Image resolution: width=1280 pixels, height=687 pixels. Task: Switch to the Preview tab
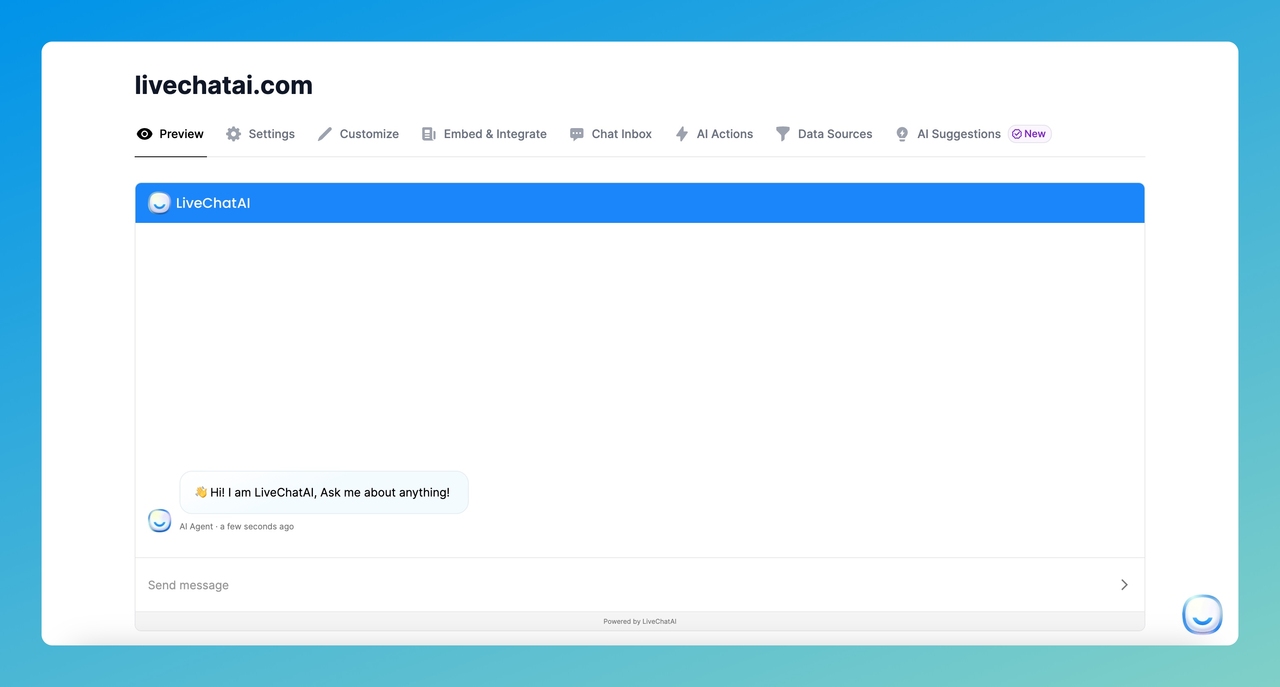[171, 134]
